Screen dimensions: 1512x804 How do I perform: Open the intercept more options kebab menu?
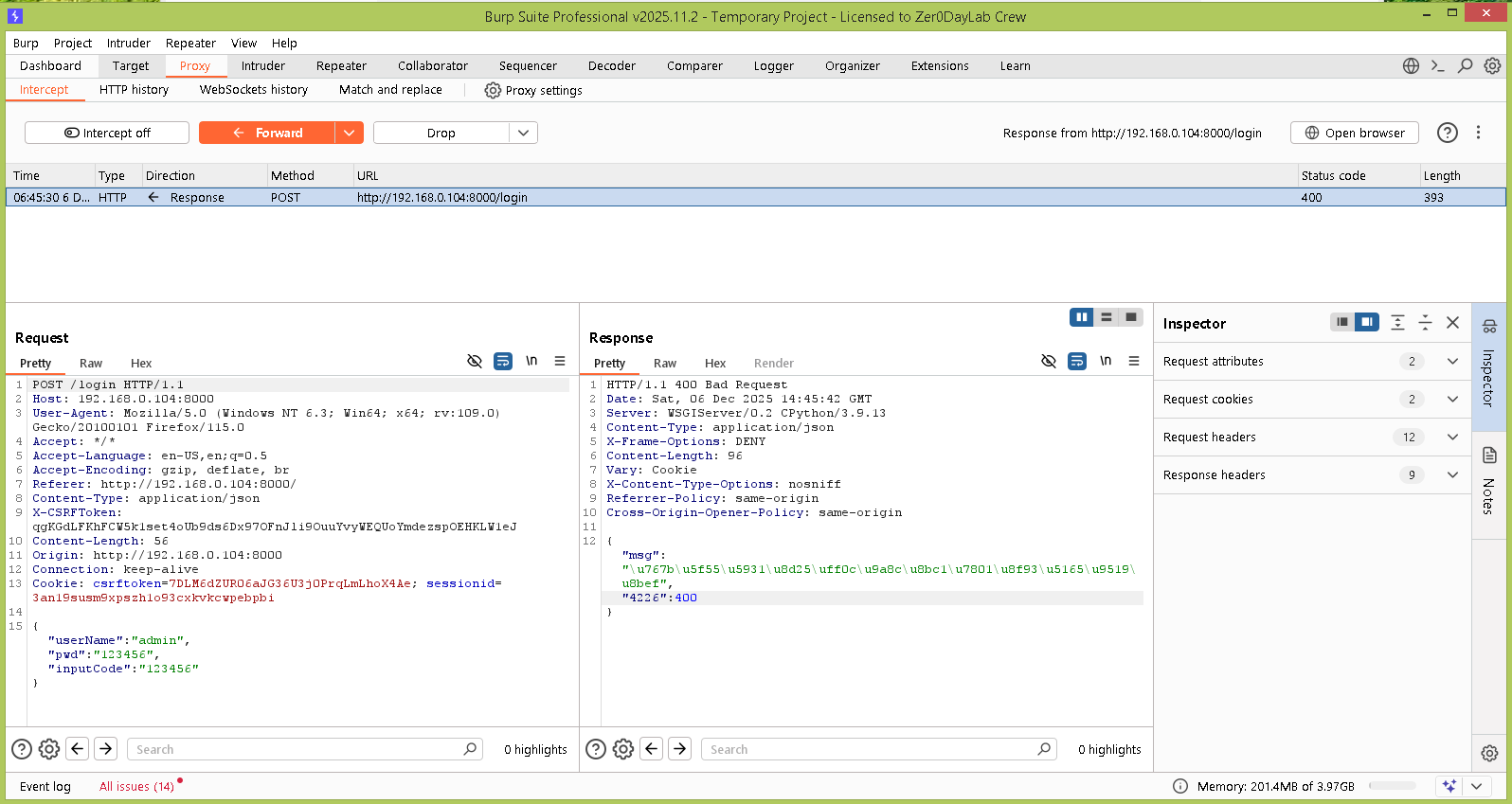click(1478, 133)
